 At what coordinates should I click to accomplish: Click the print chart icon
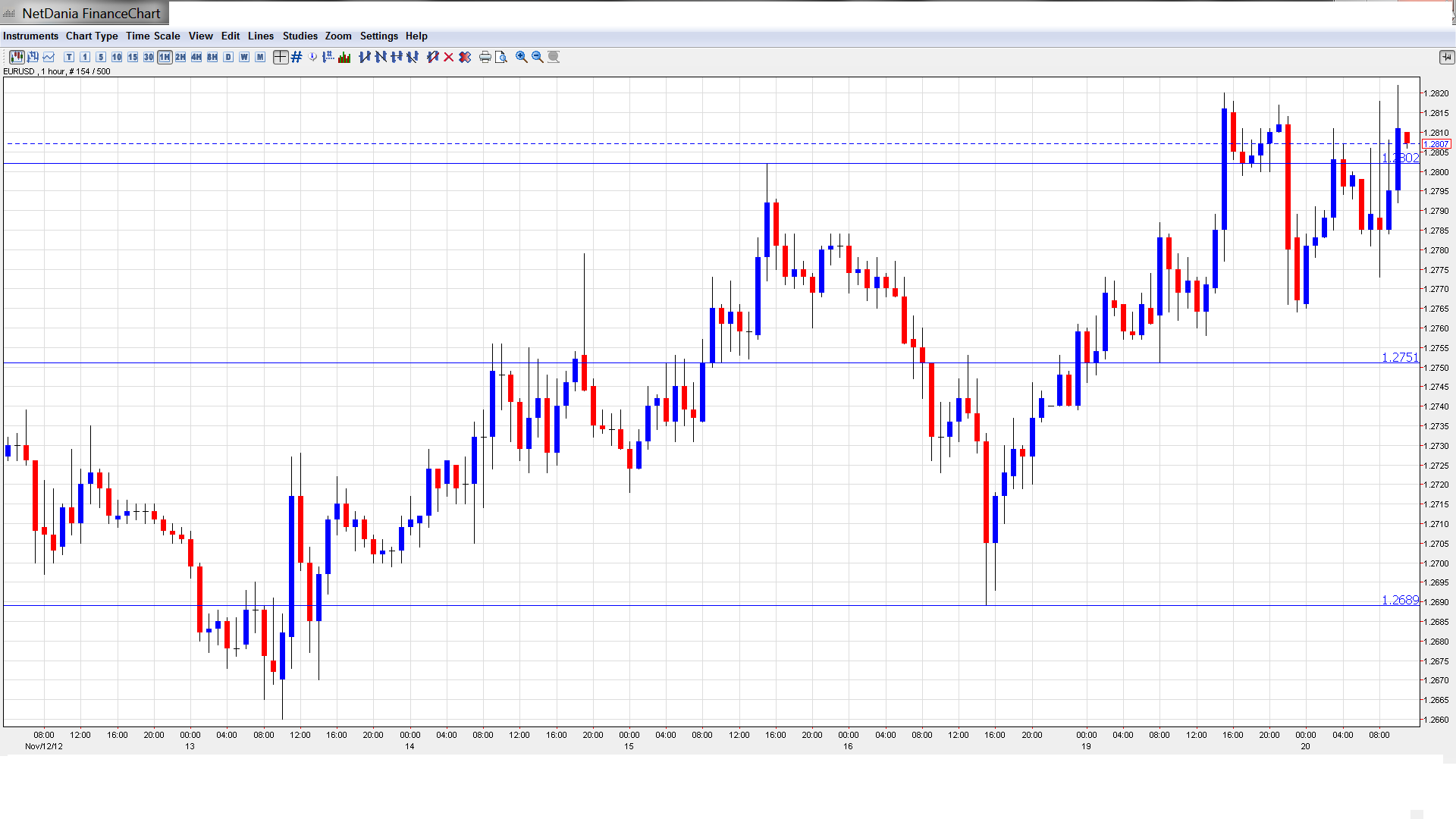pos(485,57)
